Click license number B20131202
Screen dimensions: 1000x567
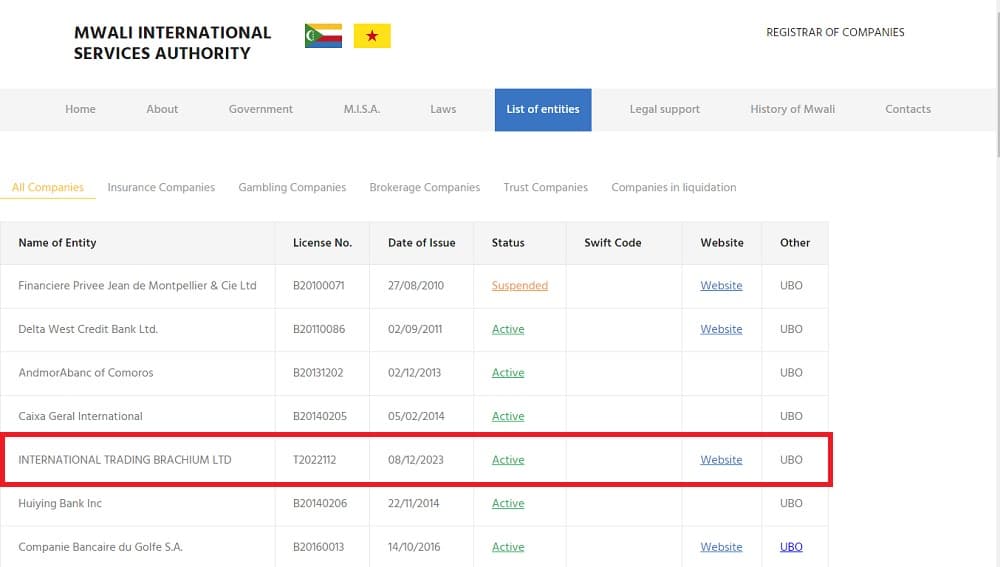tap(318, 372)
